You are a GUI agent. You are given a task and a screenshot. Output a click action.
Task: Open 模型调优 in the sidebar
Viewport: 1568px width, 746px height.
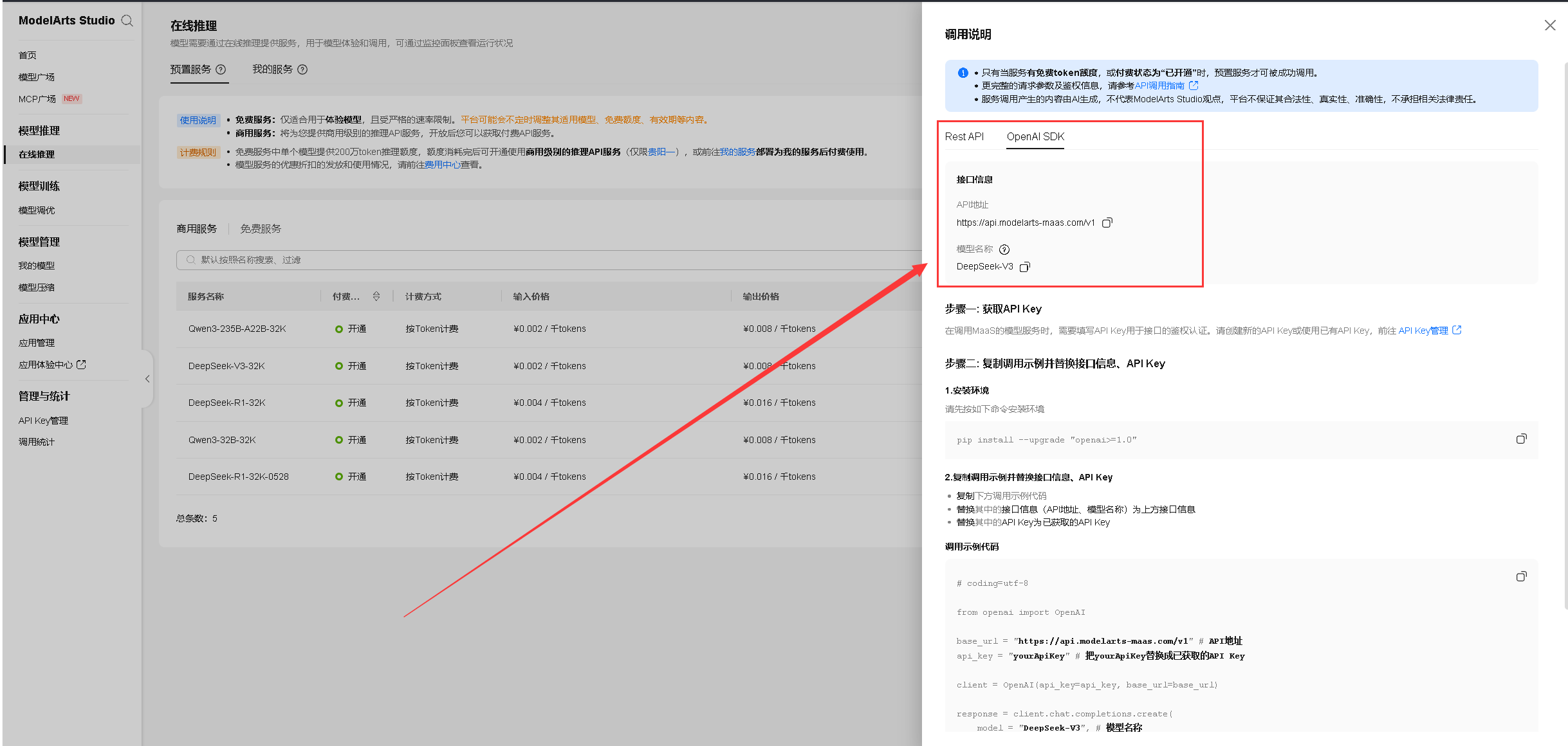click(x=37, y=210)
